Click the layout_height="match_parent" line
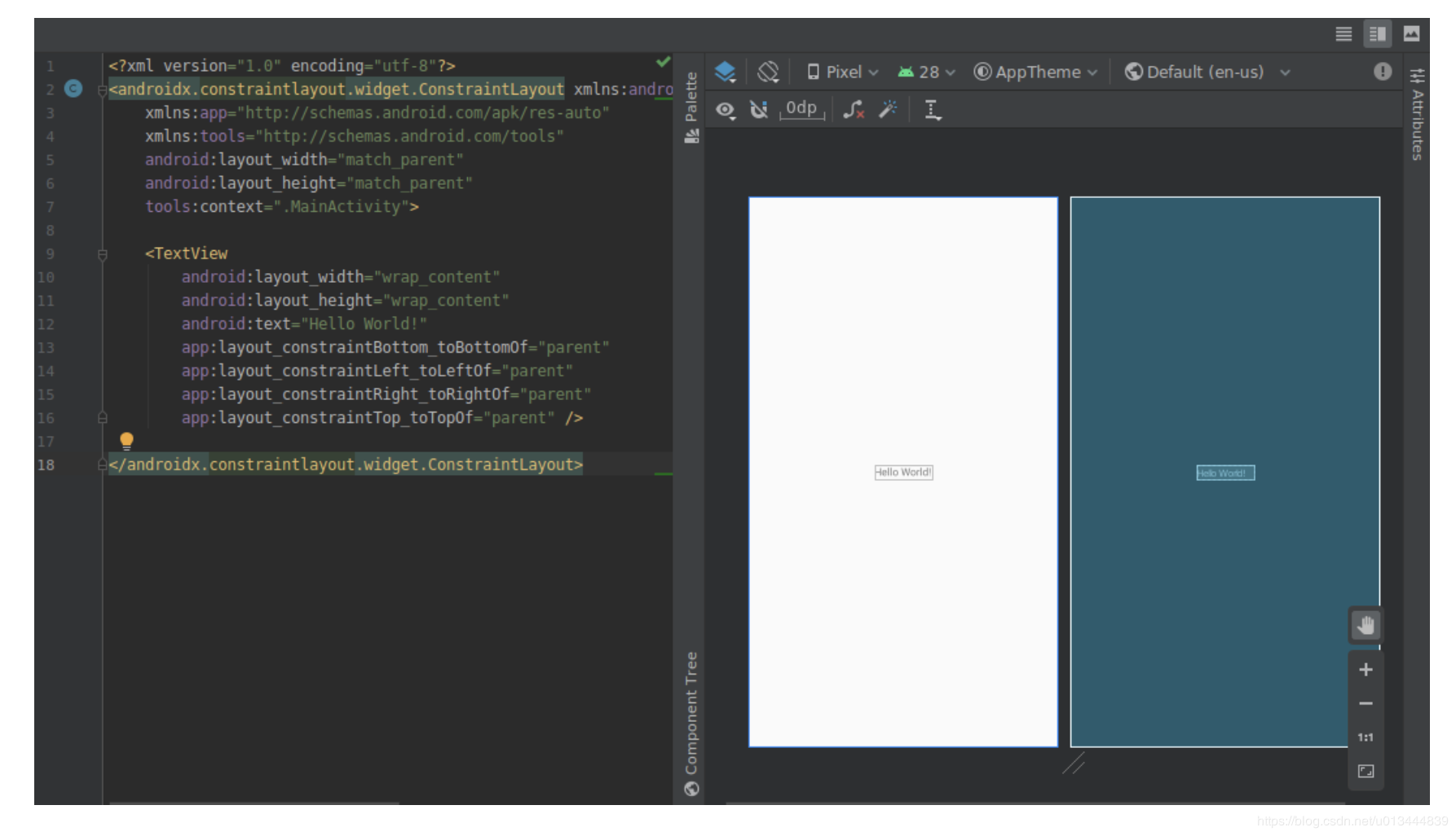The image size is (1456, 836). click(x=309, y=183)
